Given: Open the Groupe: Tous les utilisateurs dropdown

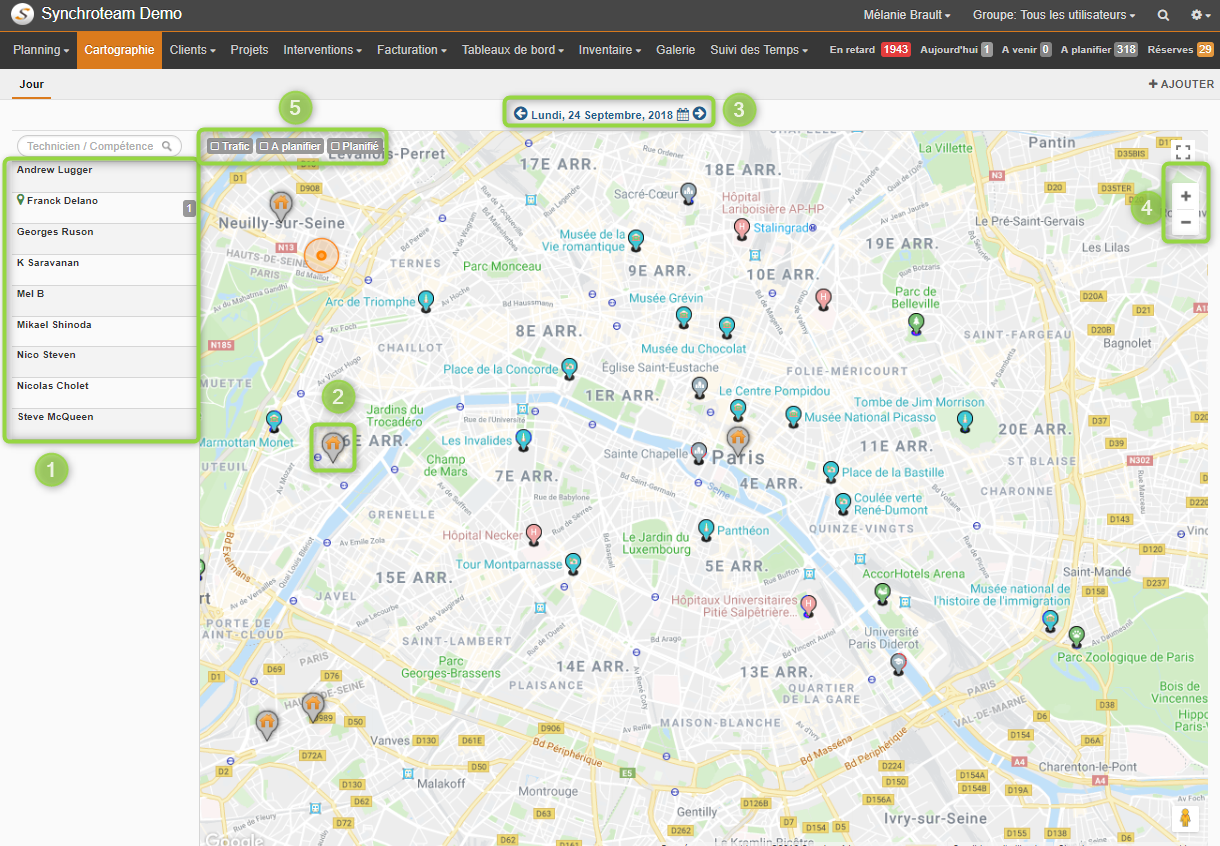Looking at the screenshot, I should (1054, 15).
